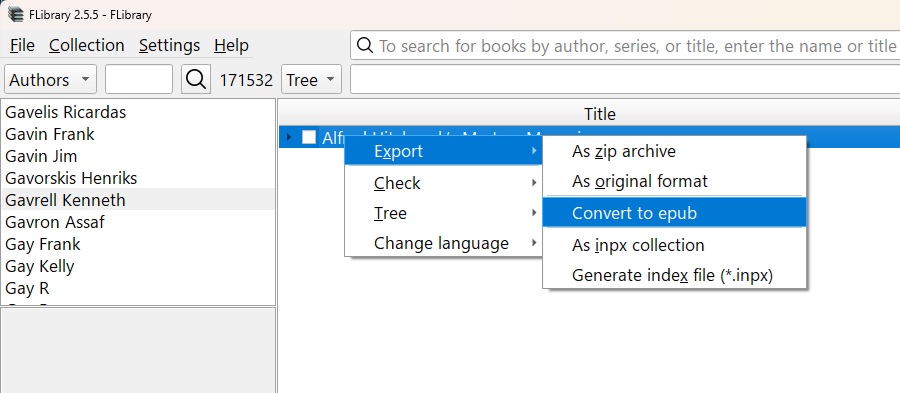Viewport: 900px width, 393px height.
Task: Select author Gavorskis Henriks
Action: (138, 178)
